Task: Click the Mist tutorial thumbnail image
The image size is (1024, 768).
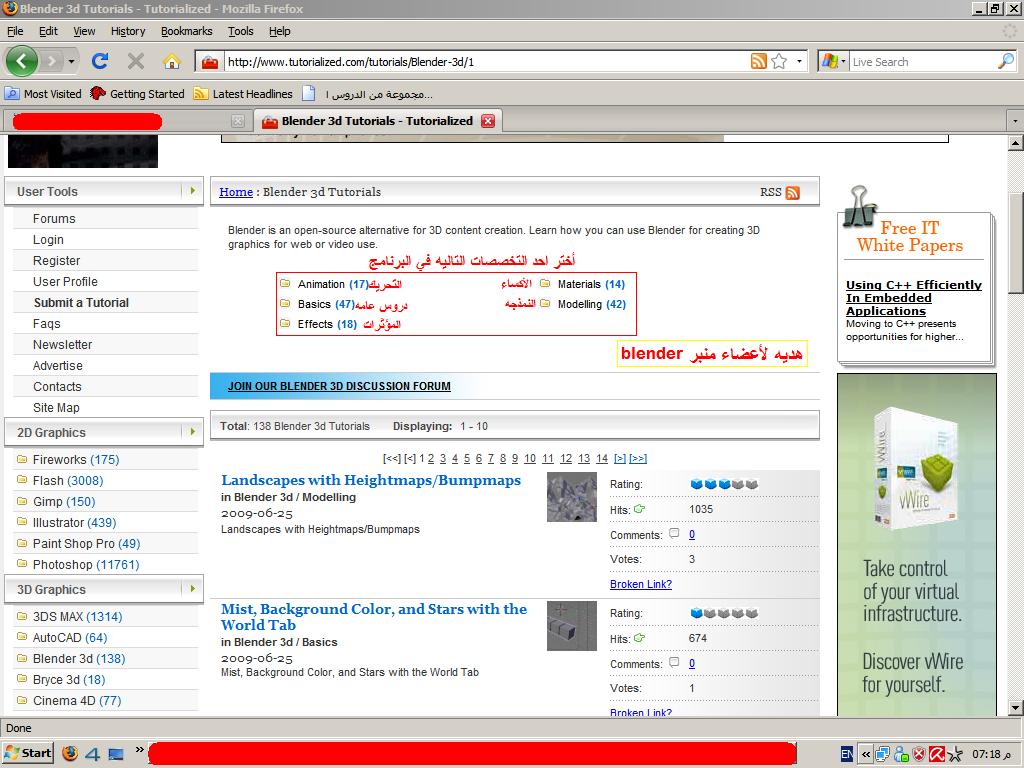Action: 571,626
